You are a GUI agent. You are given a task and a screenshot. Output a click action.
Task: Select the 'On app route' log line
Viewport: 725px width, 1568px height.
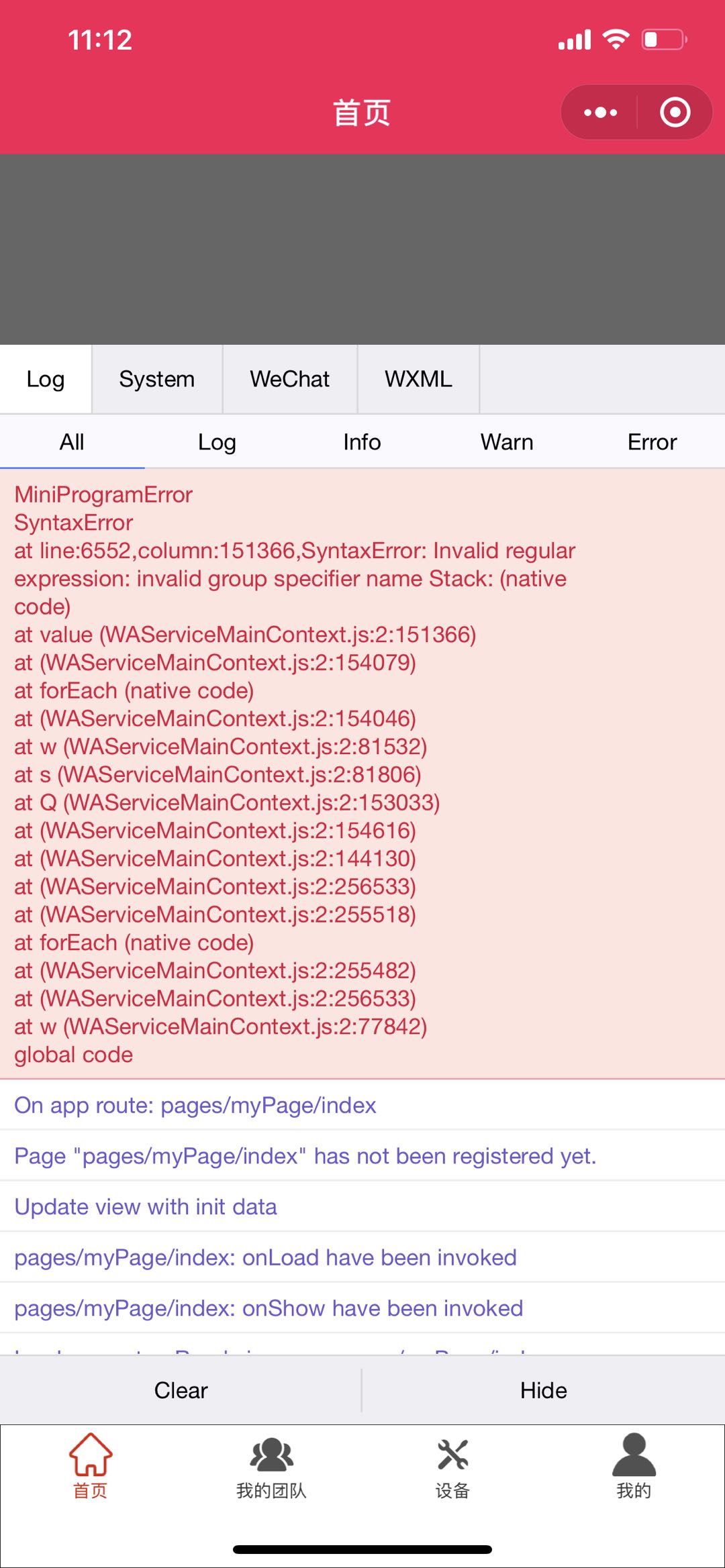pyautogui.click(x=195, y=1105)
